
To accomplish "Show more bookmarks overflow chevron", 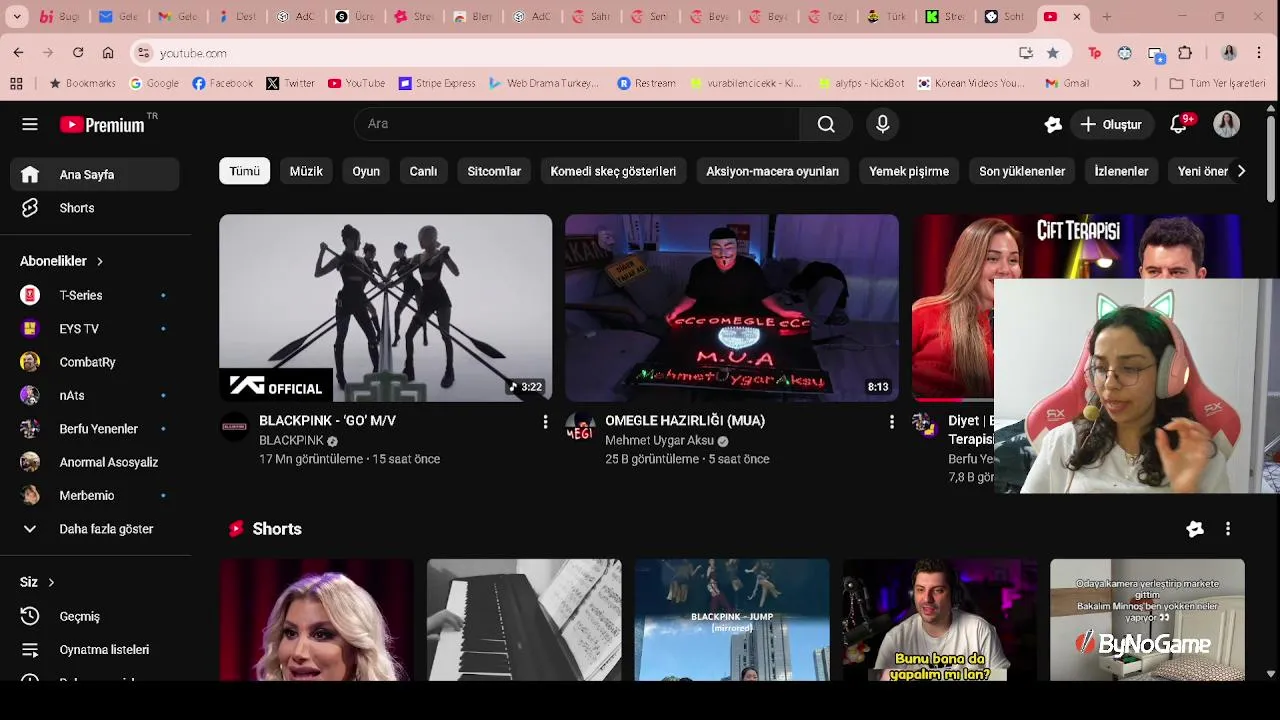I will click(x=1137, y=83).
